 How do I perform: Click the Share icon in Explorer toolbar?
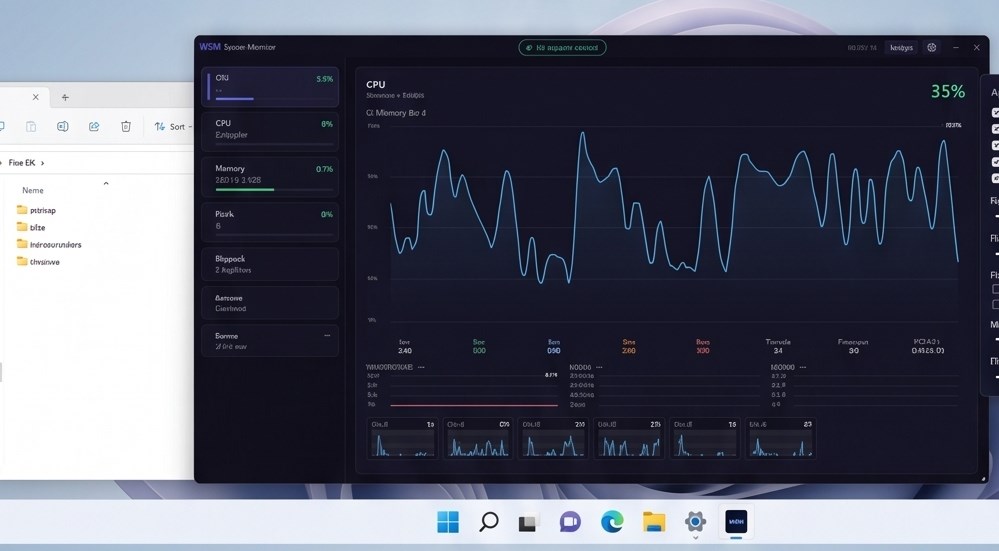tap(94, 126)
